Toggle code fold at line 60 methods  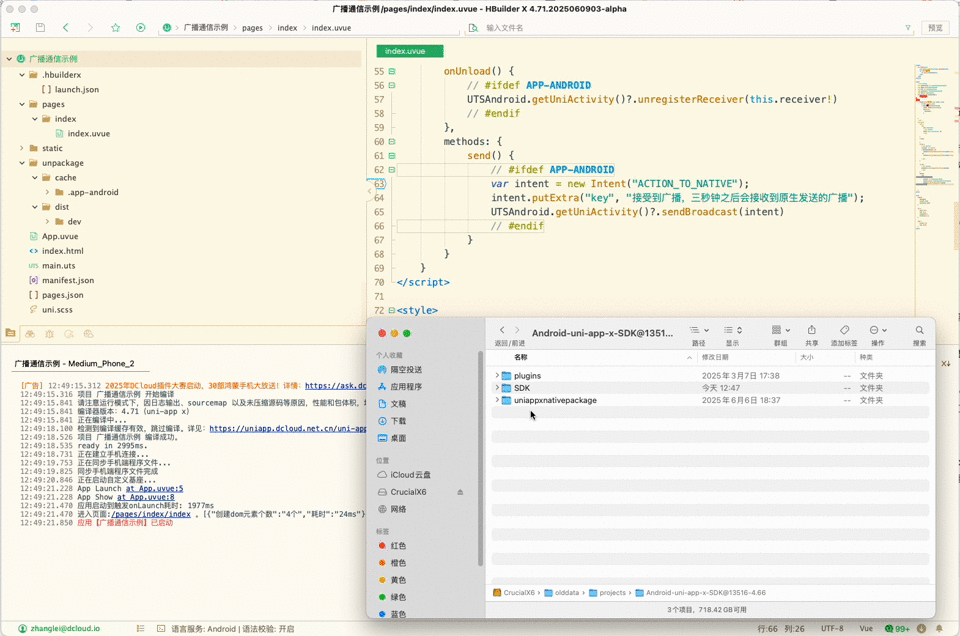[x=392, y=141]
